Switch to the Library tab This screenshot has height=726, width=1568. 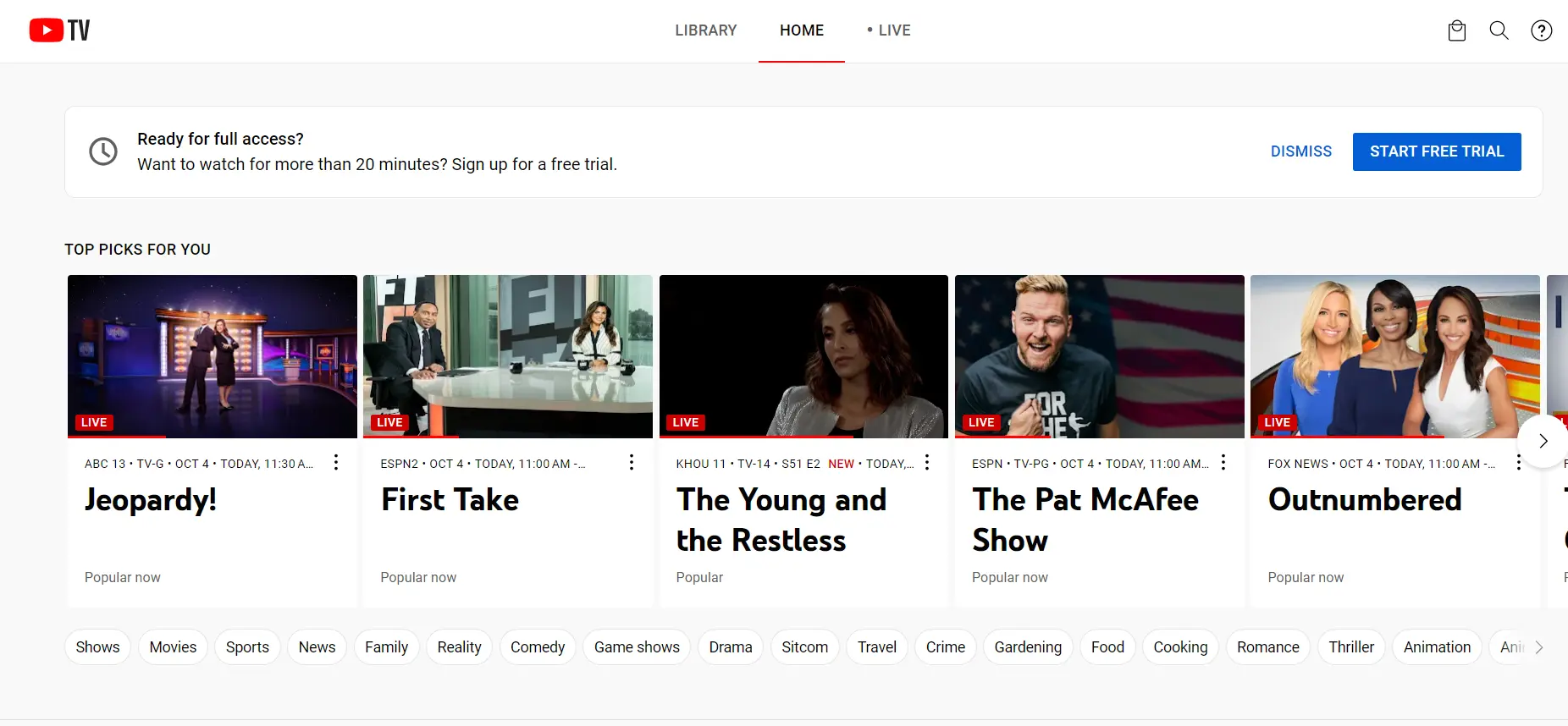(706, 30)
